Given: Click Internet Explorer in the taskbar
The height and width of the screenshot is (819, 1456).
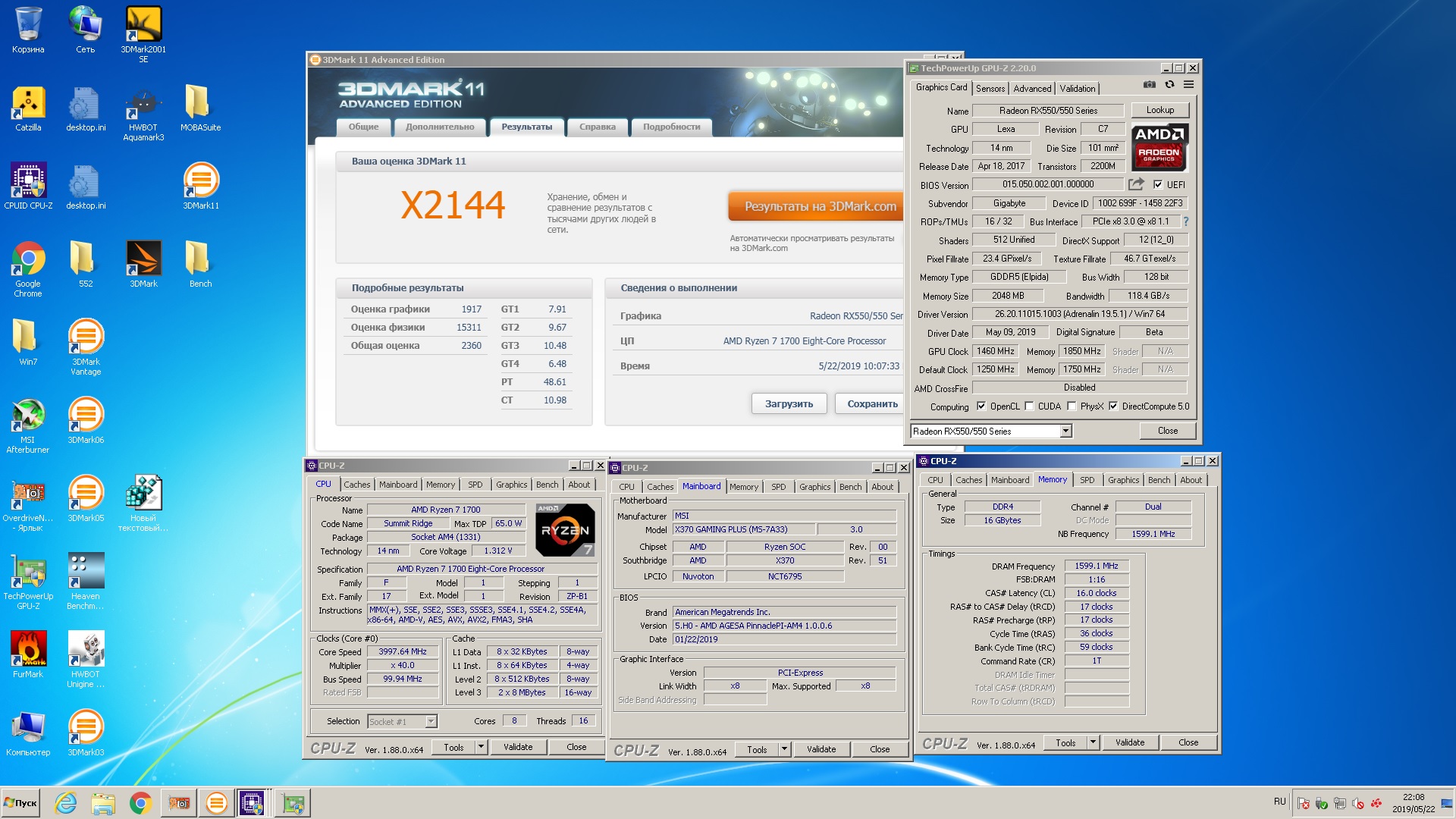Looking at the screenshot, I should coord(66,802).
